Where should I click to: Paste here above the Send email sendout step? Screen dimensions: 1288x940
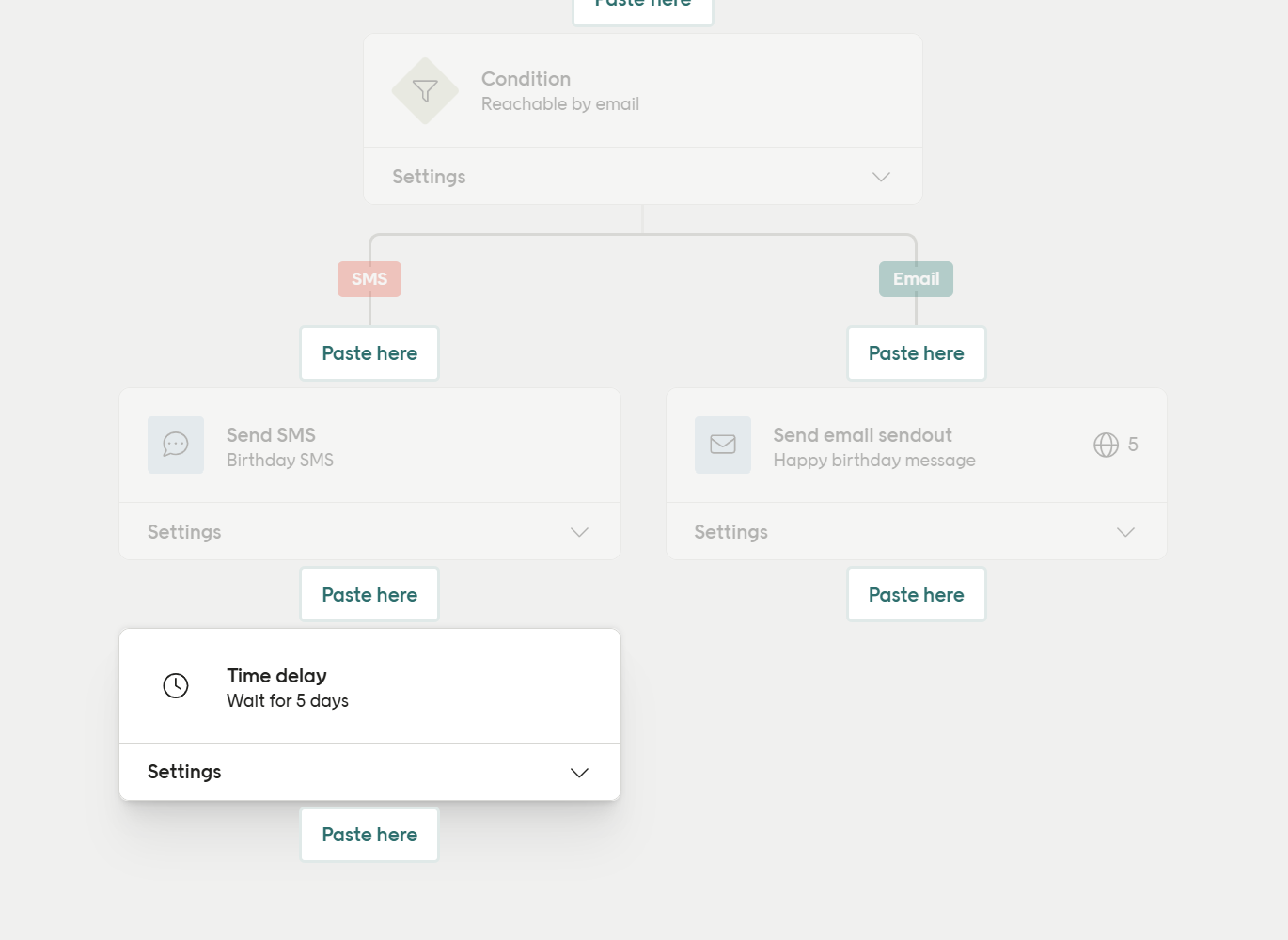[916, 353]
